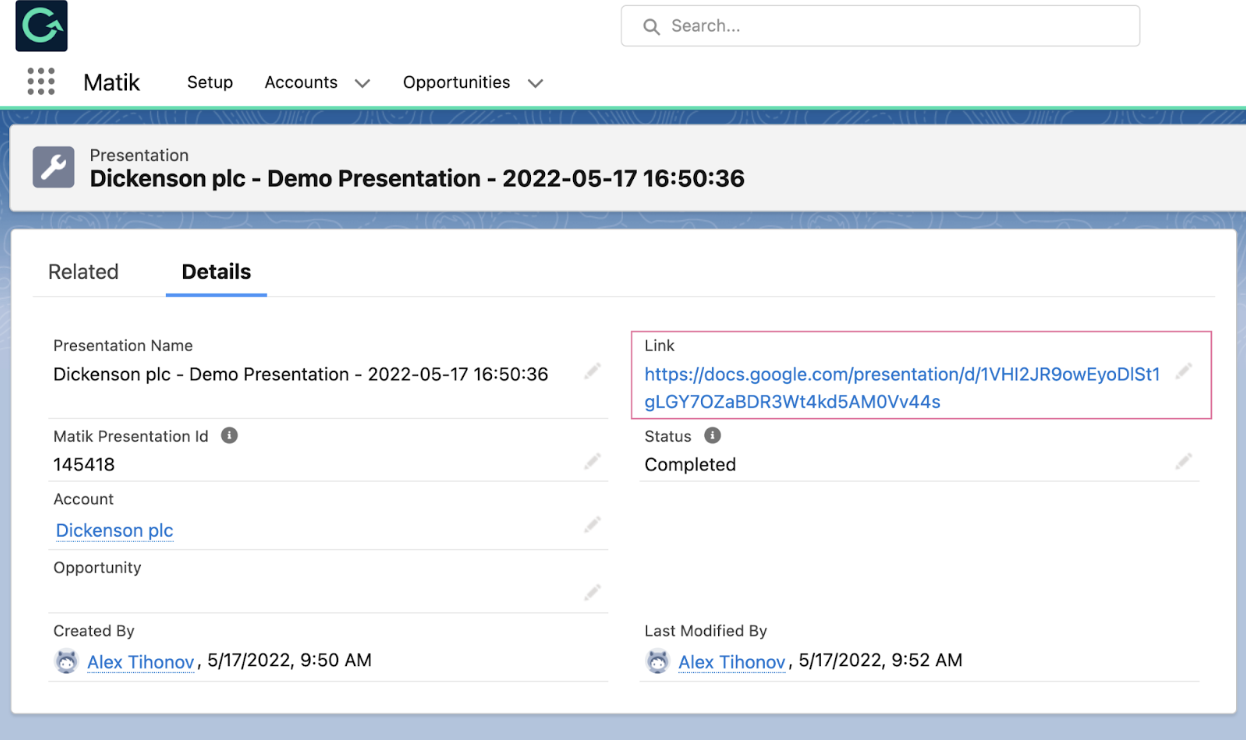Show the Status info tooltip icon
The width and height of the screenshot is (1246, 740).
click(712, 436)
